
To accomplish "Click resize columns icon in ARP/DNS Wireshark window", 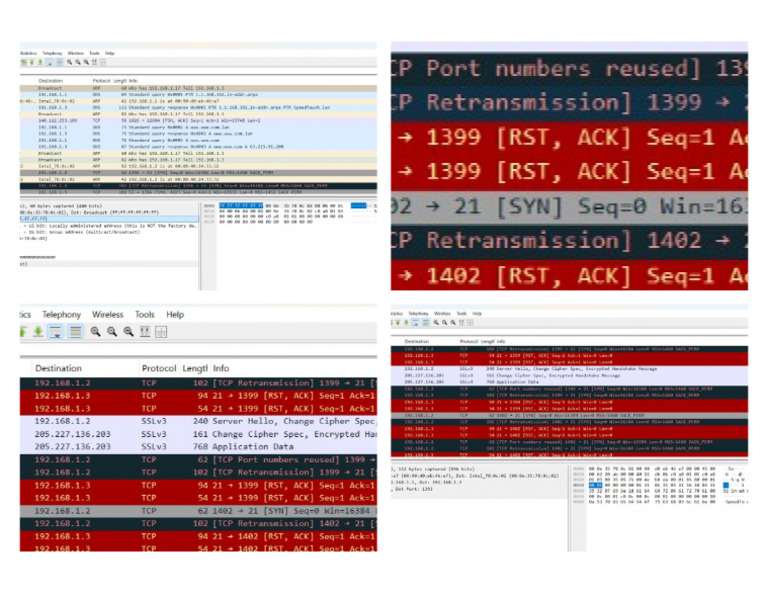I will click(95, 62).
